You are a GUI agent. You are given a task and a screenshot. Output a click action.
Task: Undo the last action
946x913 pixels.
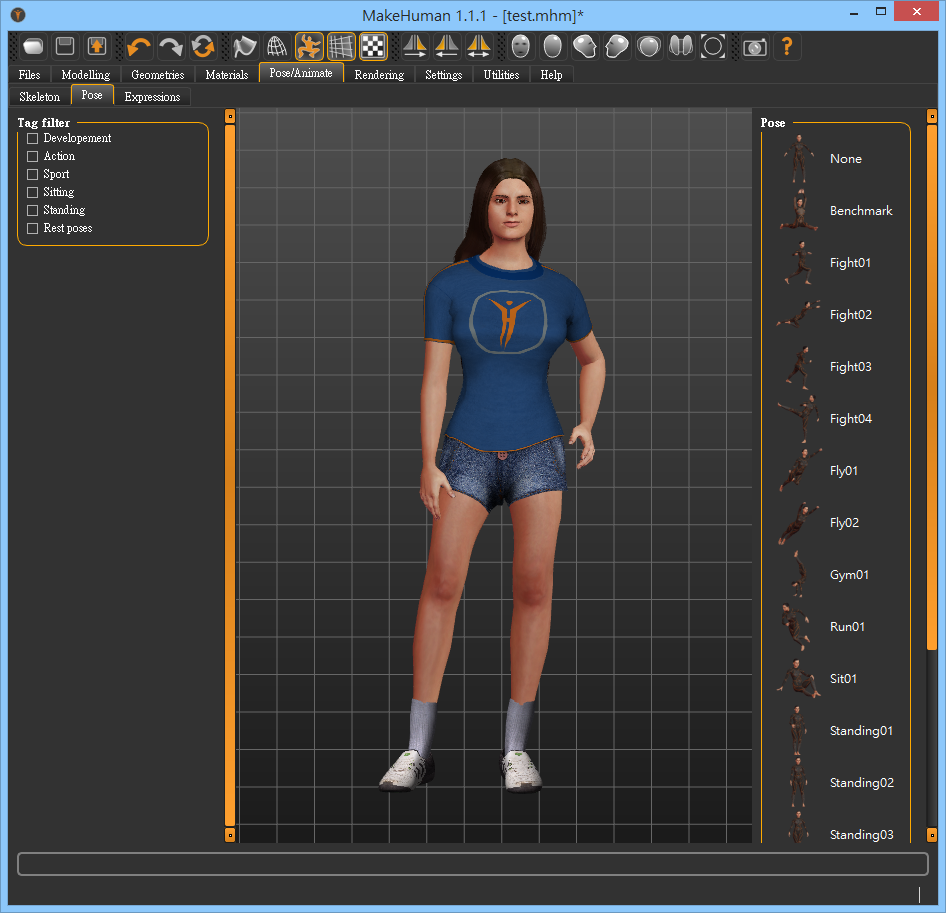(x=138, y=46)
